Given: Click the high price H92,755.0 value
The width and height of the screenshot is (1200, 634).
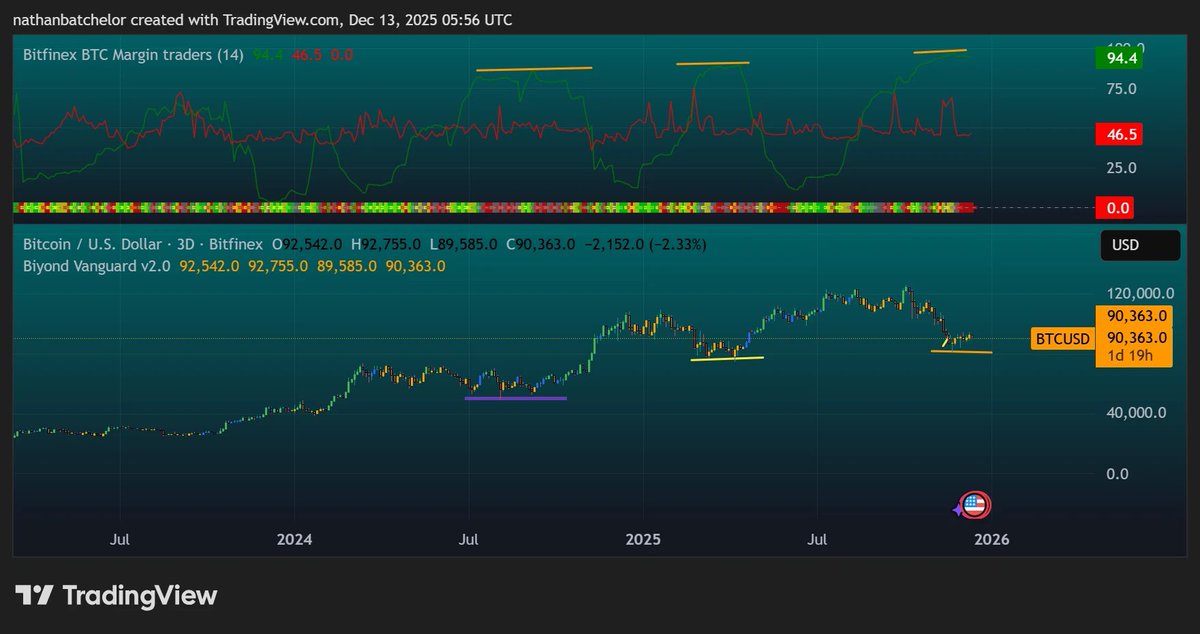Looking at the screenshot, I should click(388, 244).
